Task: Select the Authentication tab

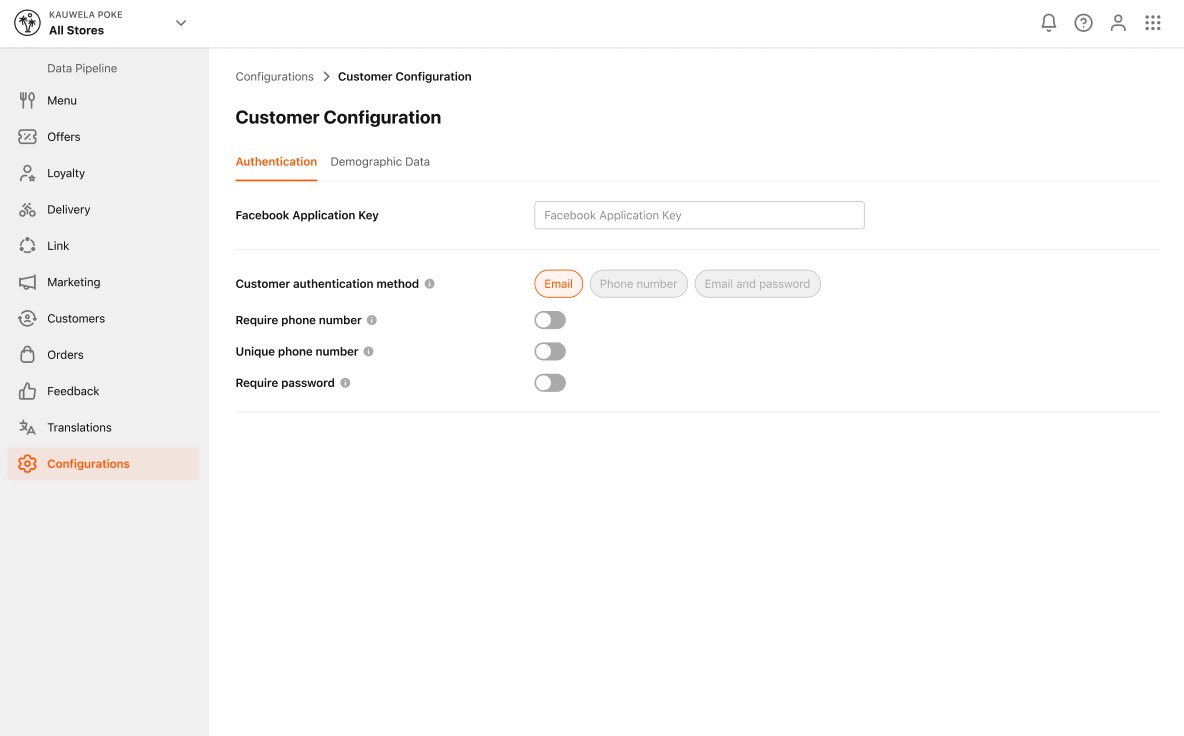Action: pos(276,161)
